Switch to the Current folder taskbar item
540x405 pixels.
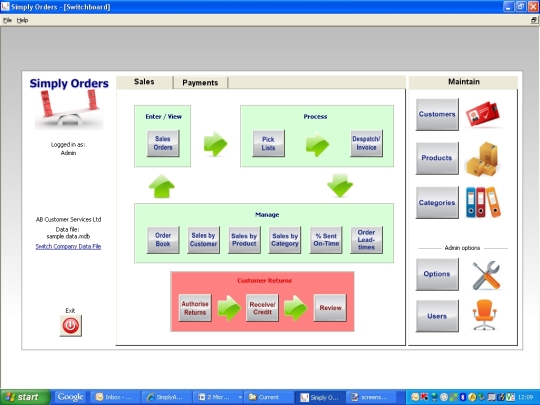pyautogui.click(x=268, y=397)
